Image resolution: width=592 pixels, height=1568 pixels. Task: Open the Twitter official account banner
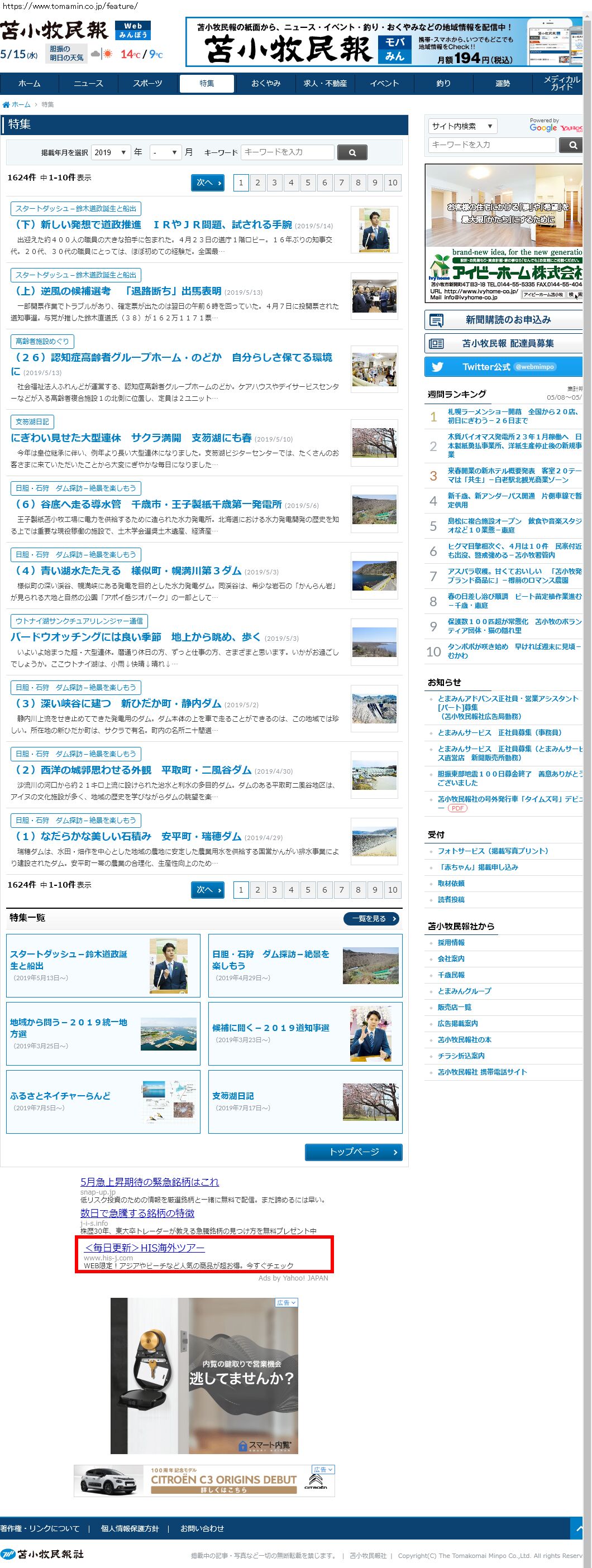pos(503,367)
